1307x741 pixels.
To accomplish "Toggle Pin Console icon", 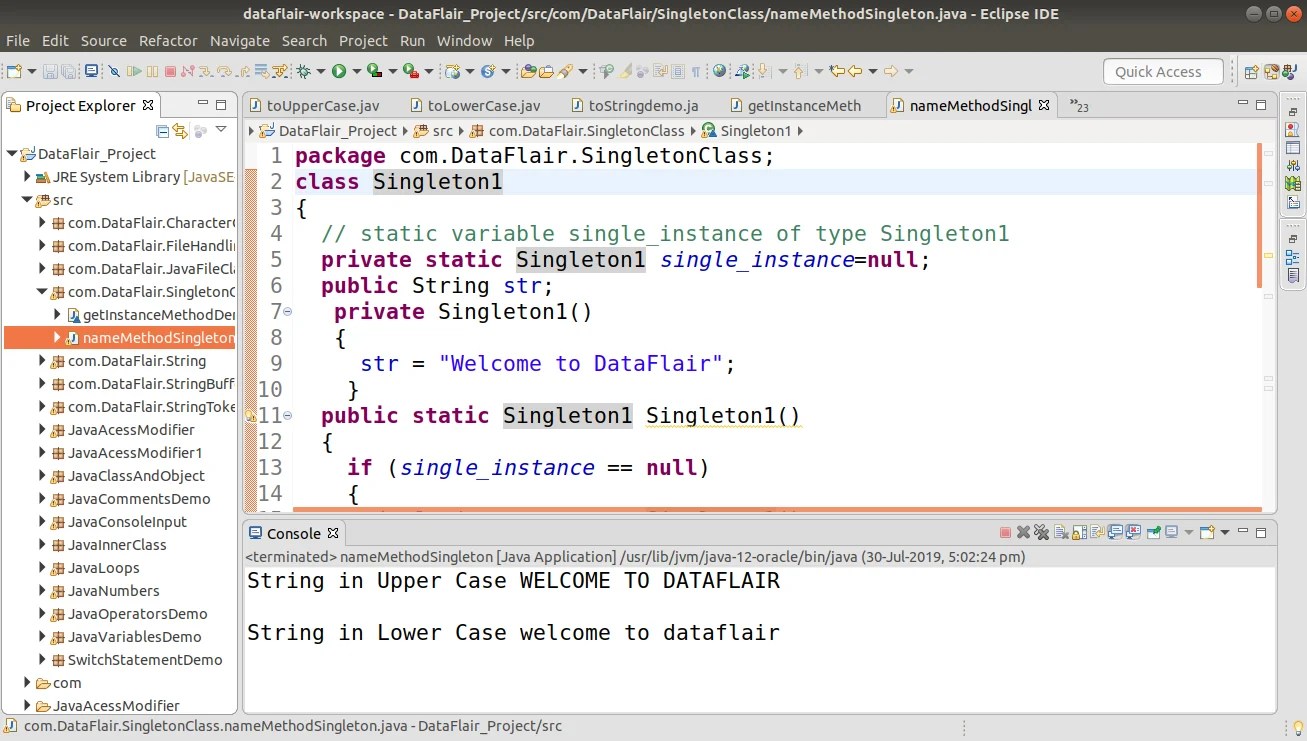I will (x=1153, y=533).
